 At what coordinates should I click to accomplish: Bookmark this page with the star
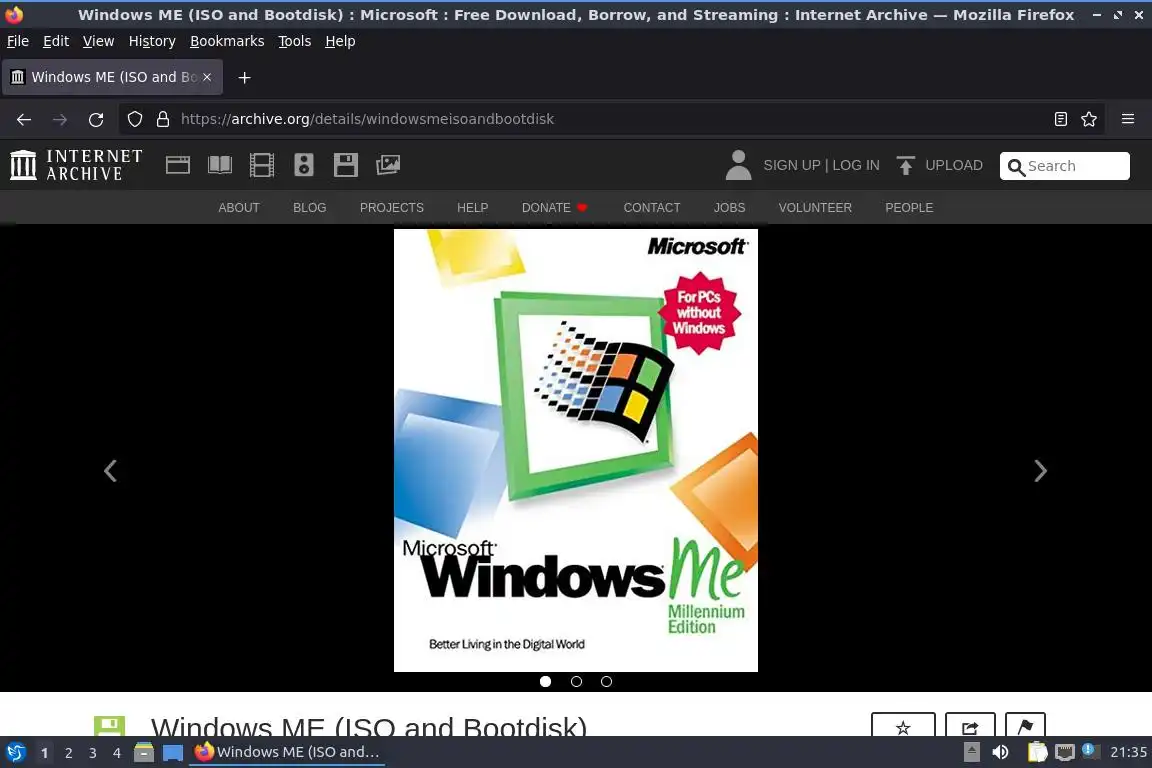pos(1089,119)
